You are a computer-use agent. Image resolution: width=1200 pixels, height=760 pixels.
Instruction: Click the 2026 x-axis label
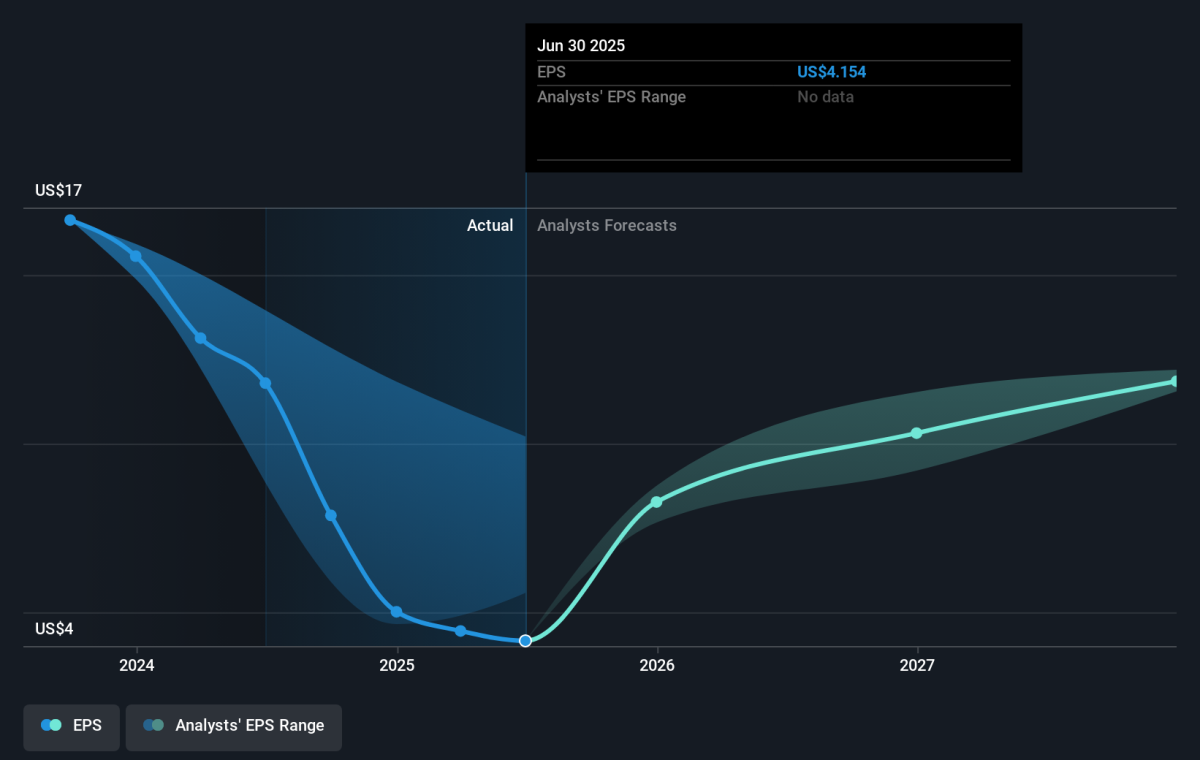[x=656, y=666]
